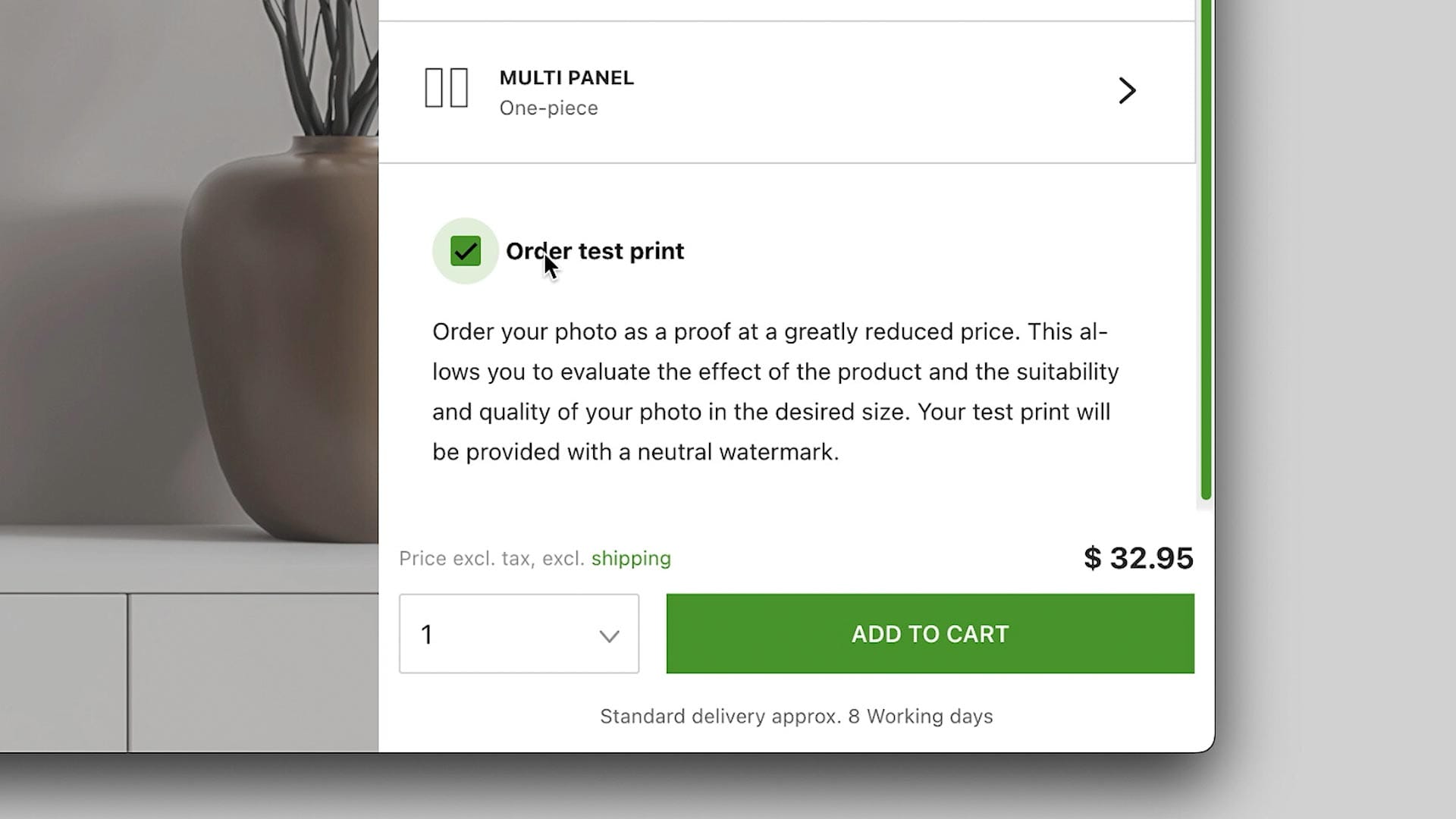The image size is (1456, 819).
Task: Click the Order test print label
Action: pos(595,251)
